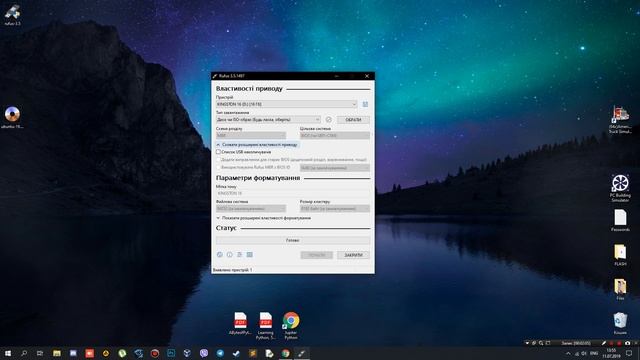
Task: Open the Розмір кластеру dropdown
Action: click(x=335, y=209)
